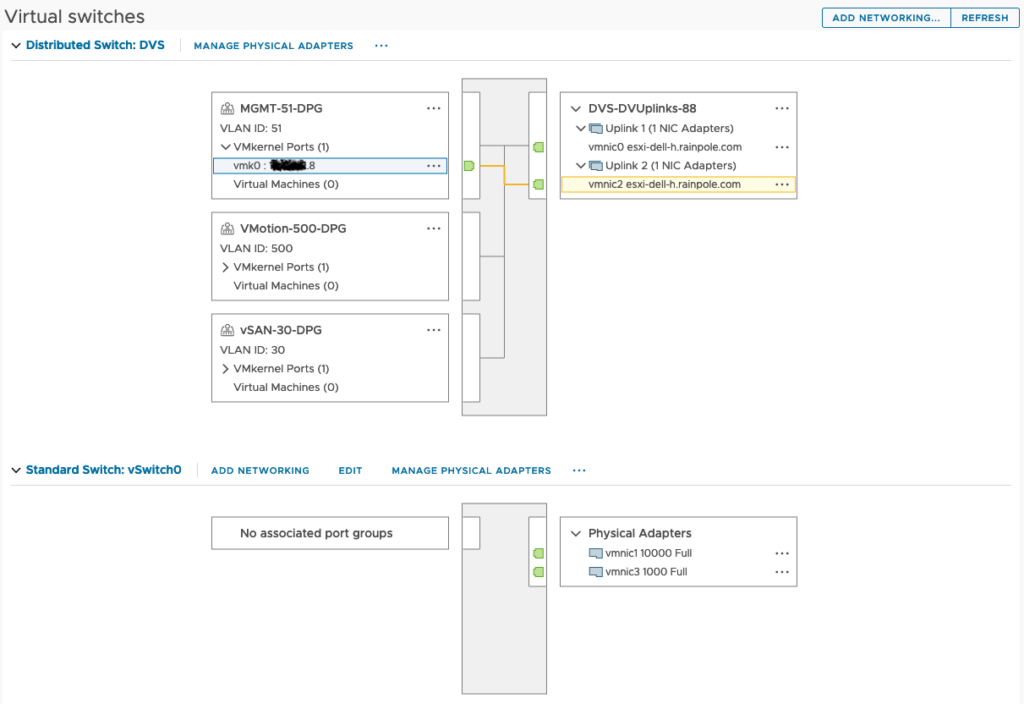Collapse the Physical Adapters list on vSwitch0
The image size is (1024, 704).
click(x=575, y=533)
